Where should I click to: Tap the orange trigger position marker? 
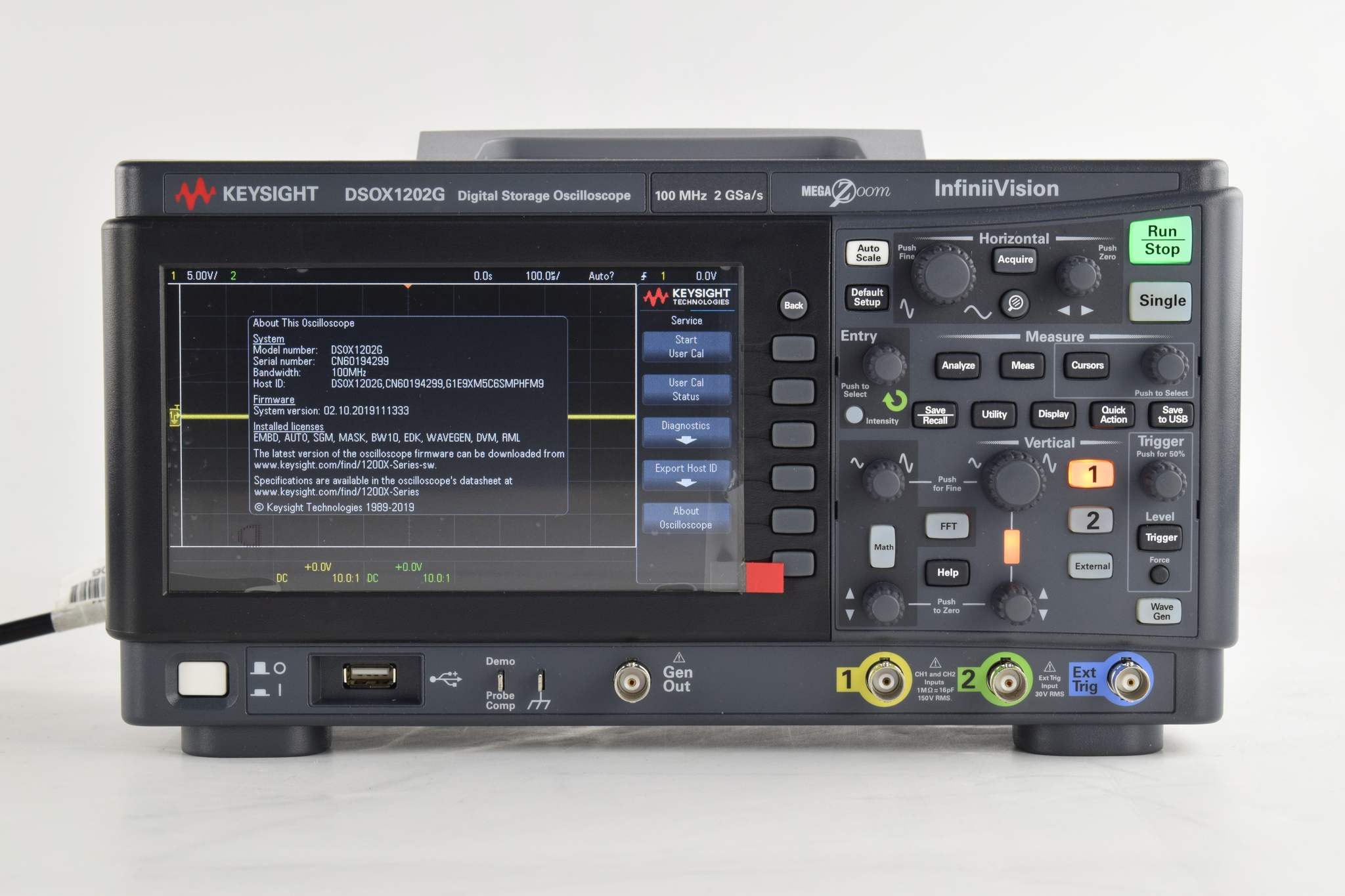point(408,286)
